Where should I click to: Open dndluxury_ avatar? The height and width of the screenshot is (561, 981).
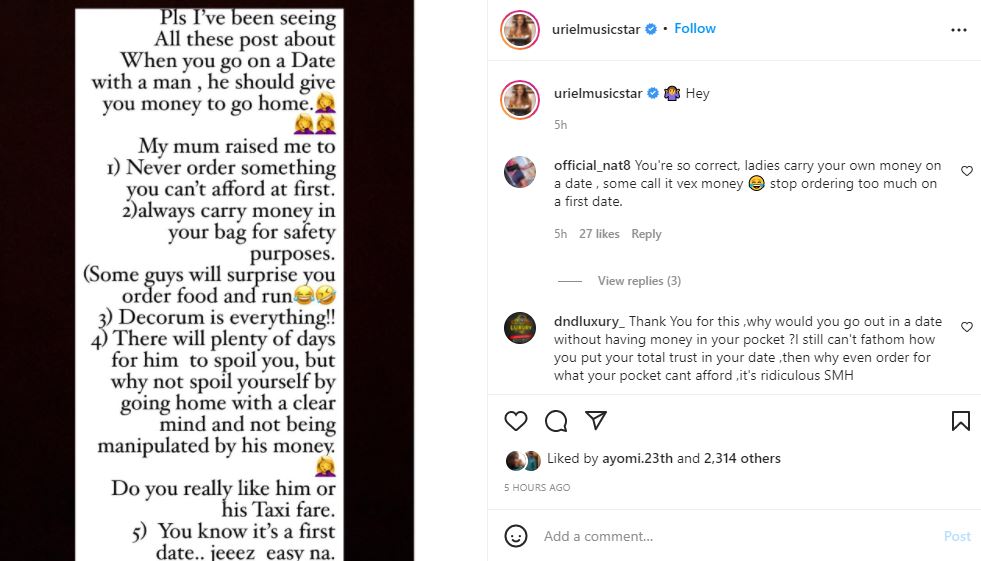521,329
